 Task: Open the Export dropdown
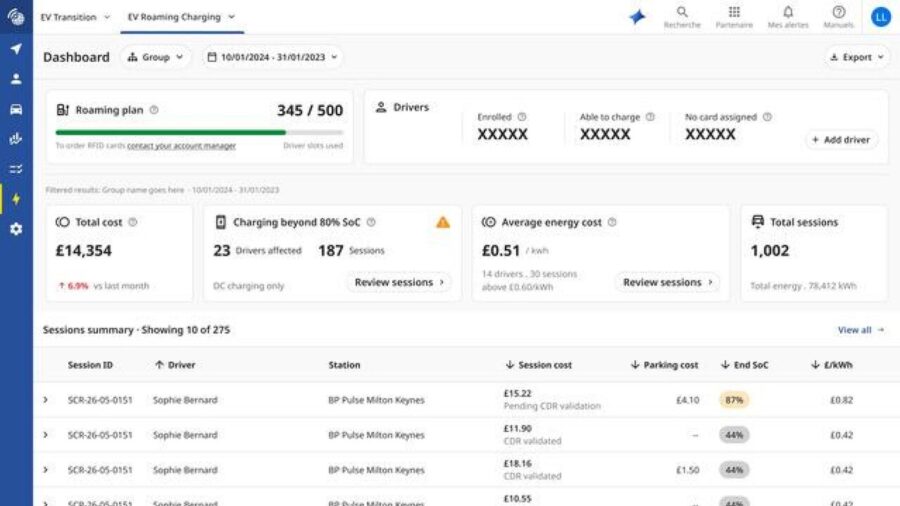point(857,57)
